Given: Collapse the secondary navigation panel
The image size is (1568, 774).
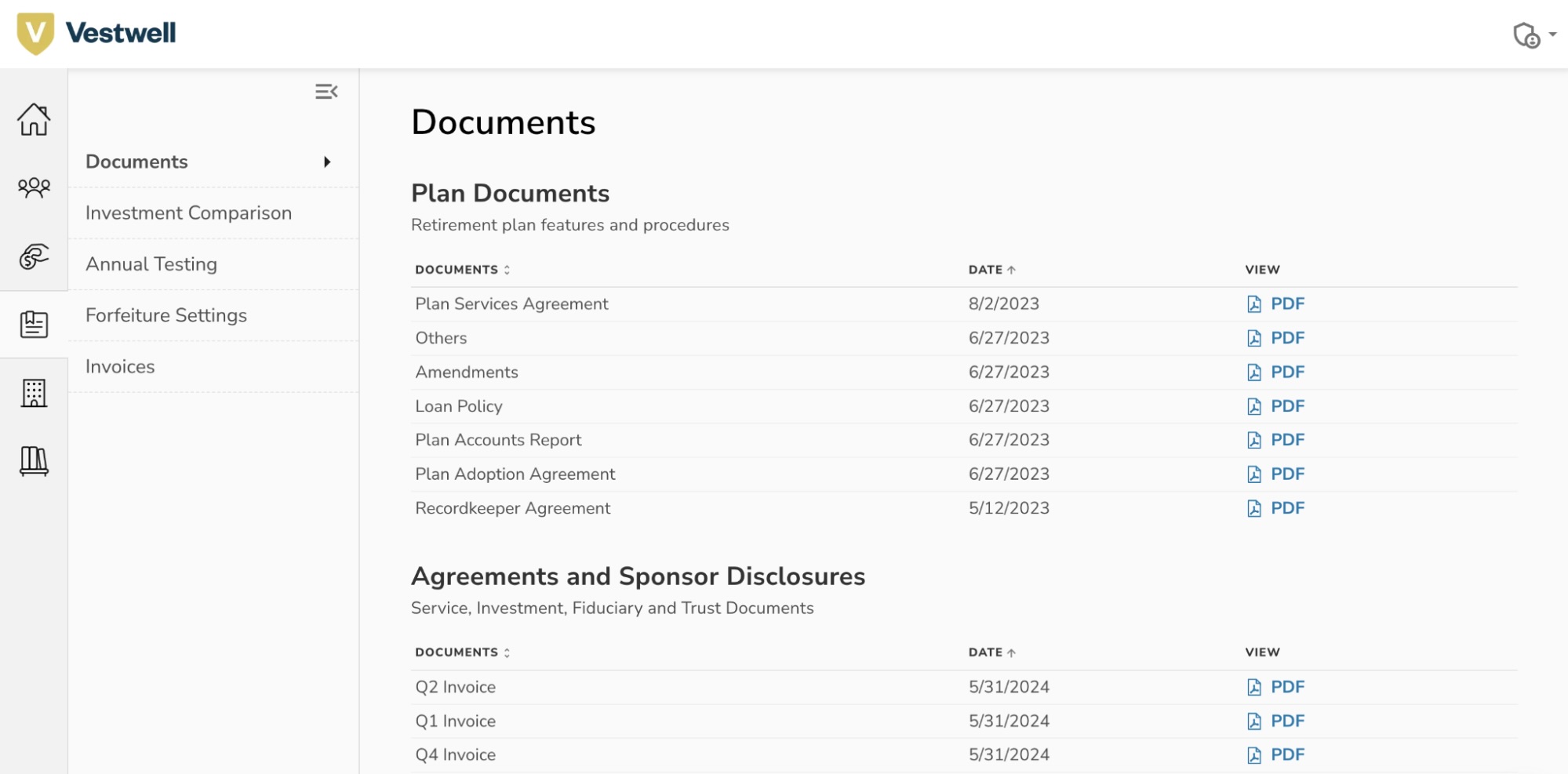Looking at the screenshot, I should pos(326,92).
